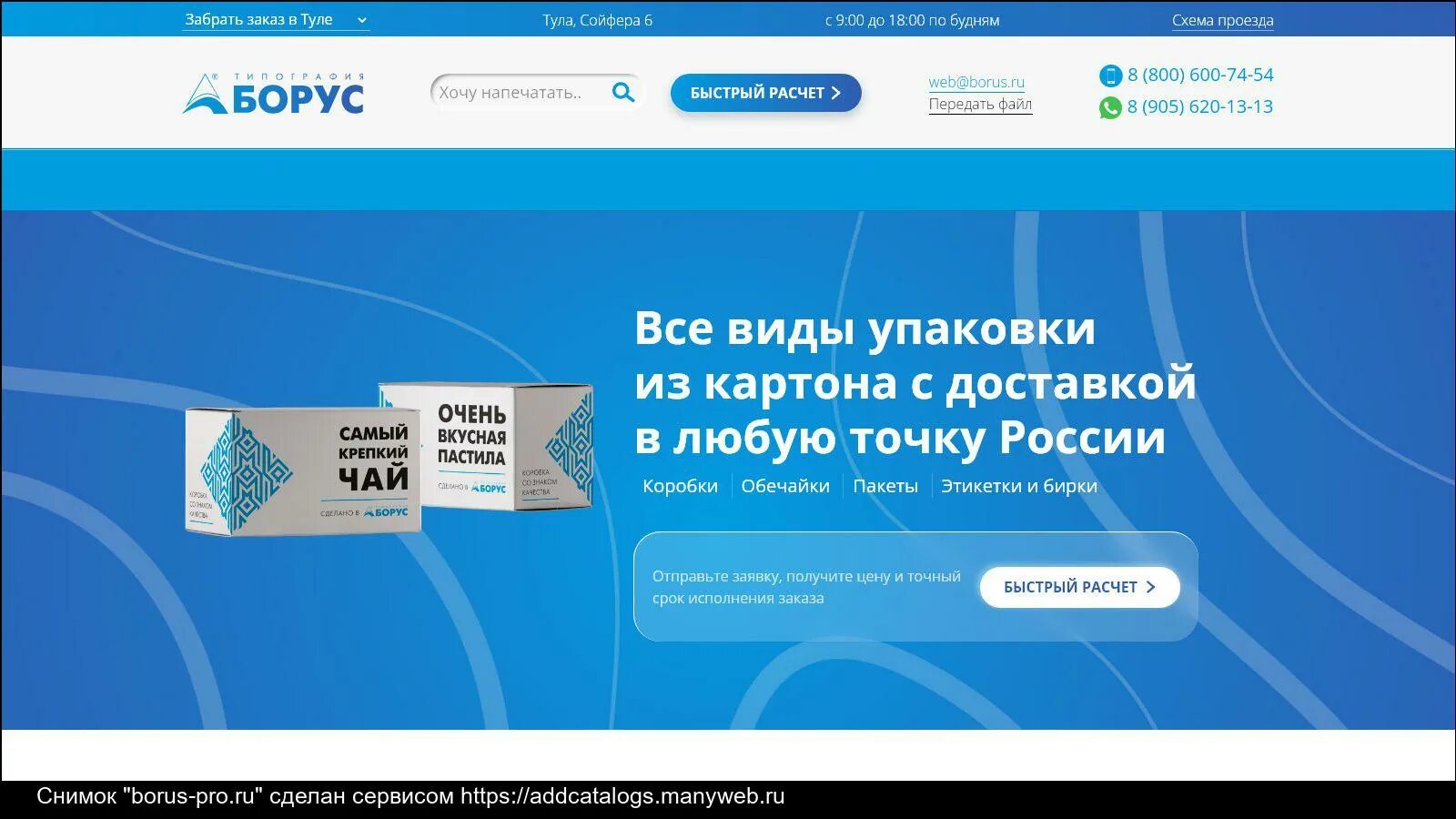Open the Борус typography logo

pos(273,94)
